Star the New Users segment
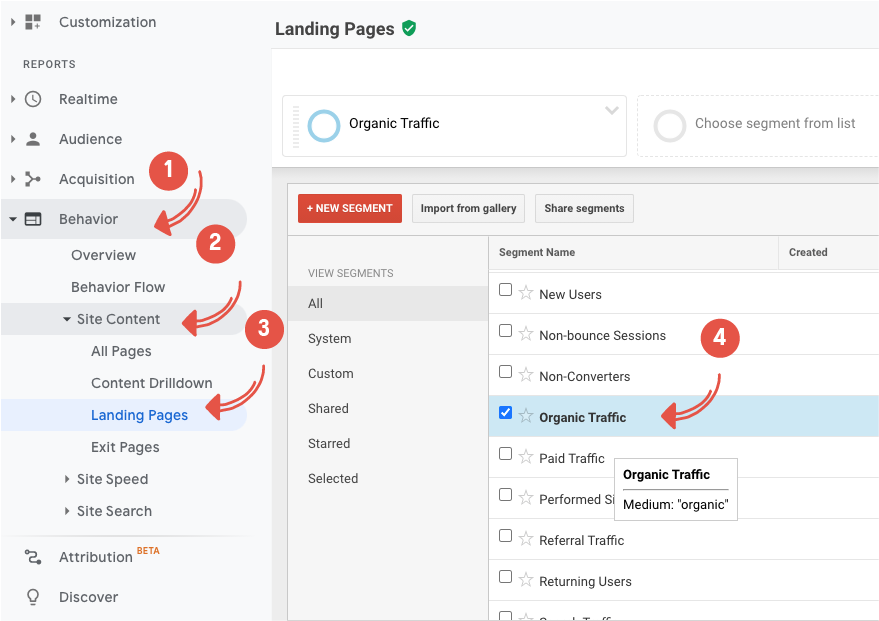 pyautogui.click(x=526, y=293)
